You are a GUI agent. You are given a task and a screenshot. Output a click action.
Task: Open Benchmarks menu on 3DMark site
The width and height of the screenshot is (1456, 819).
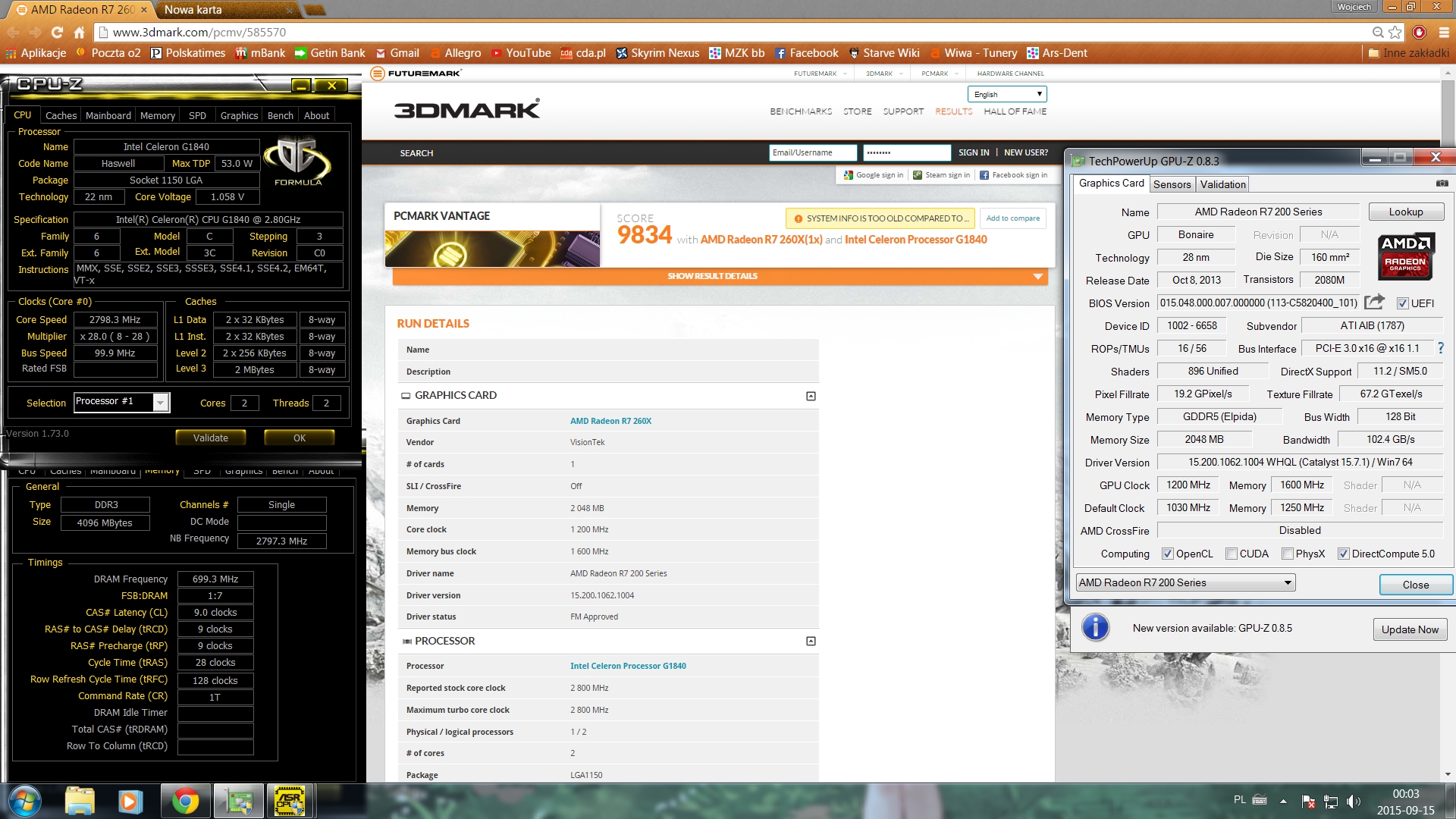801,111
